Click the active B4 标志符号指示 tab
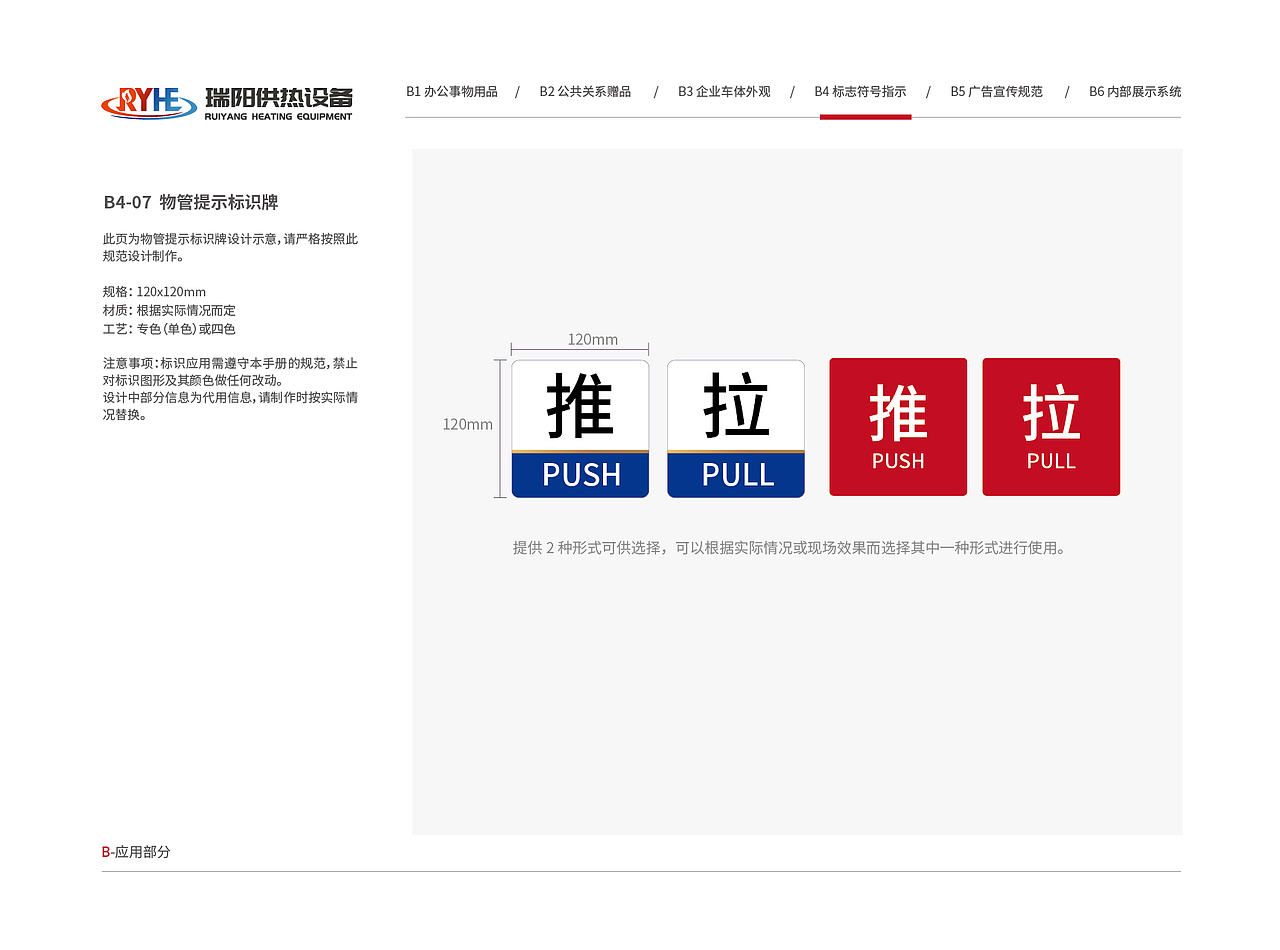 [862, 91]
